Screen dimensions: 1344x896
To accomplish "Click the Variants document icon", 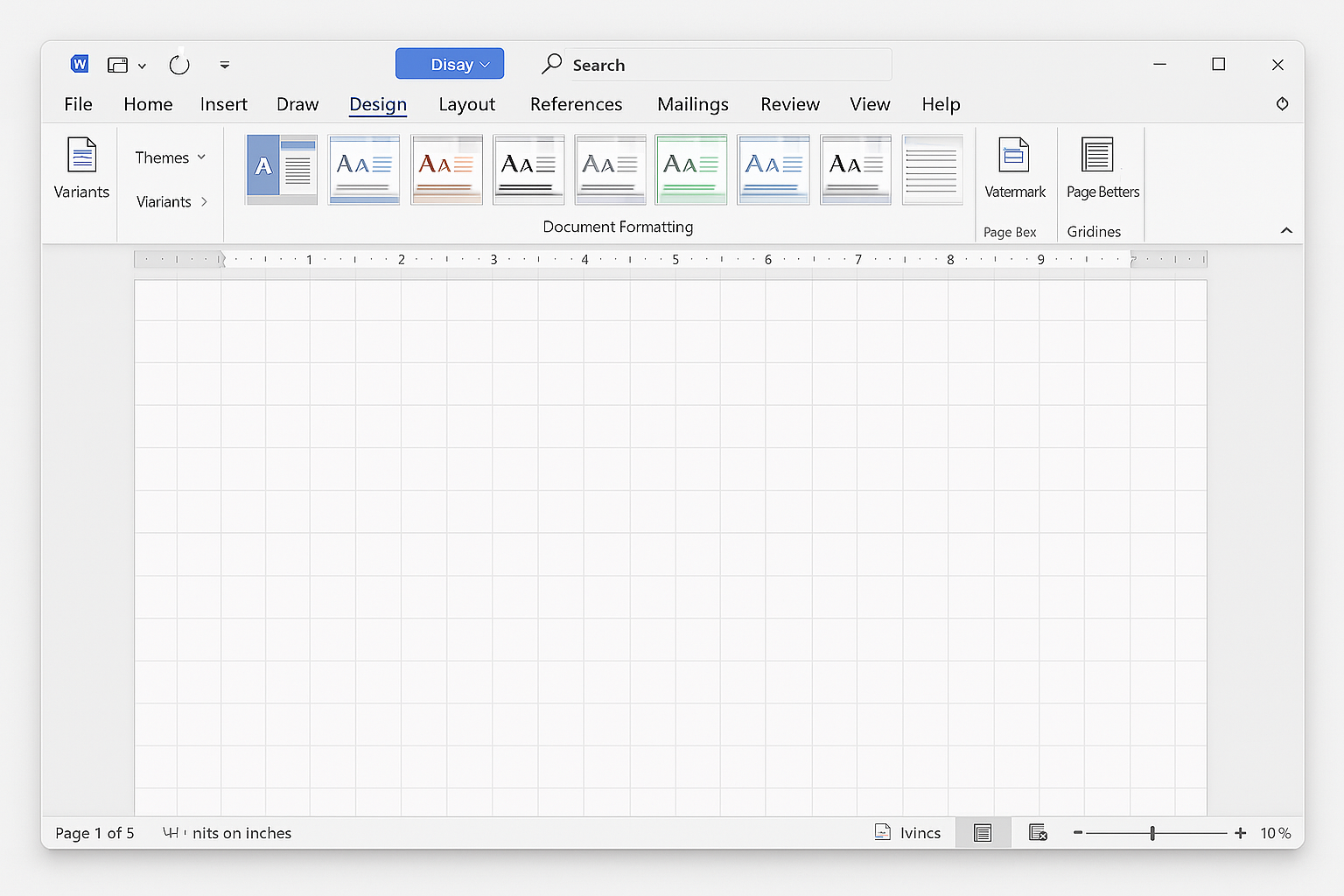I will click(x=81, y=156).
